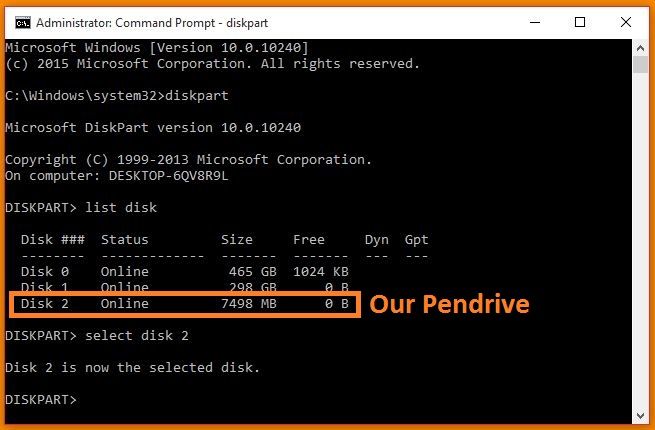655x430 pixels.
Task: Click the Status column header
Action: pos(124,240)
